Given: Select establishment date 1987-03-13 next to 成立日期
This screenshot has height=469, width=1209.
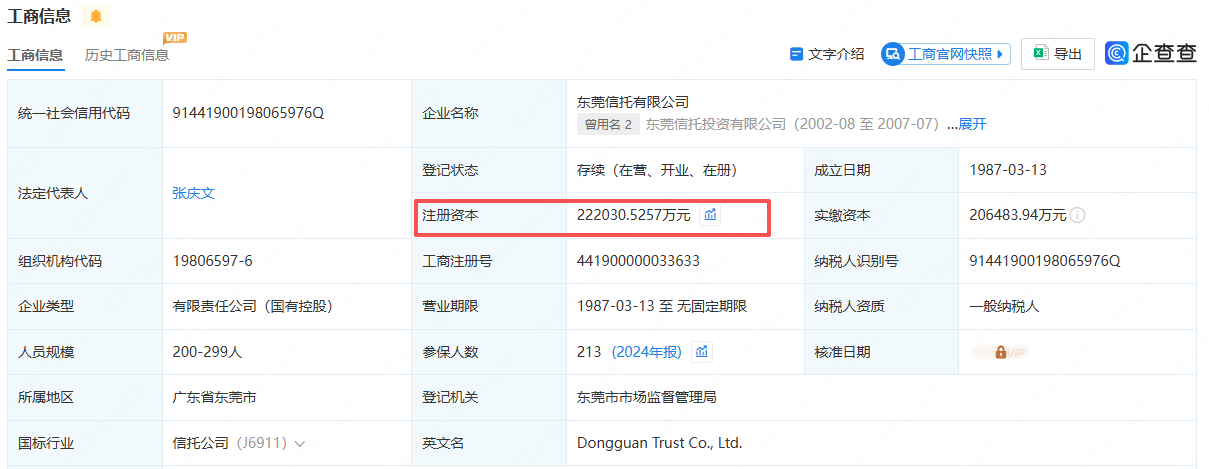Looking at the screenshot, I should click(x=1008, y=170).
